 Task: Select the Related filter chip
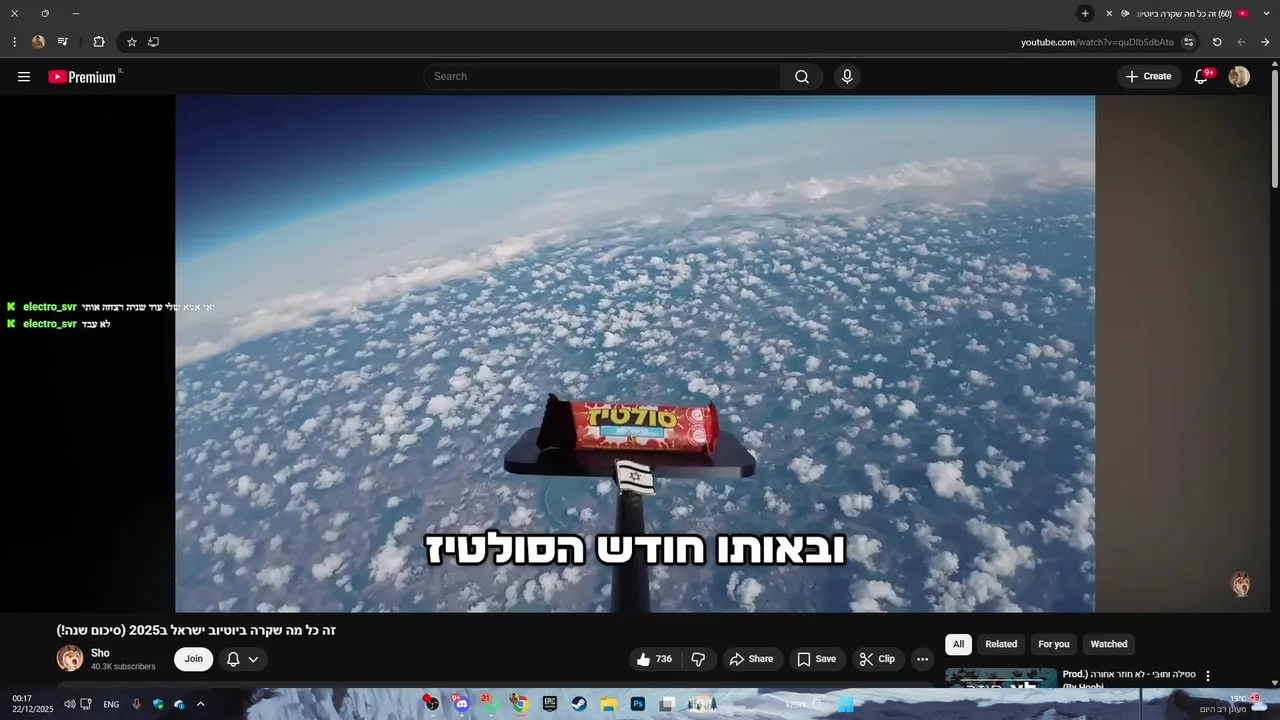pyautogui.click(x=1001, y=644)
